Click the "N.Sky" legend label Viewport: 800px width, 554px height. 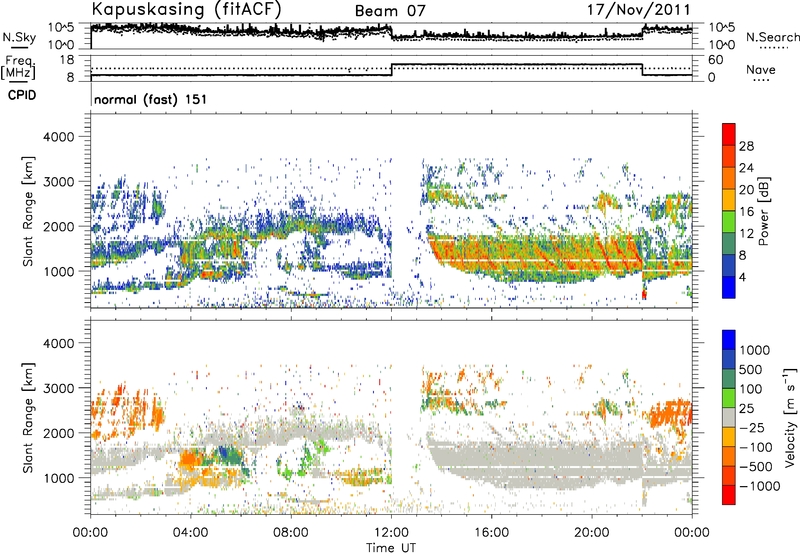point(19,37)
